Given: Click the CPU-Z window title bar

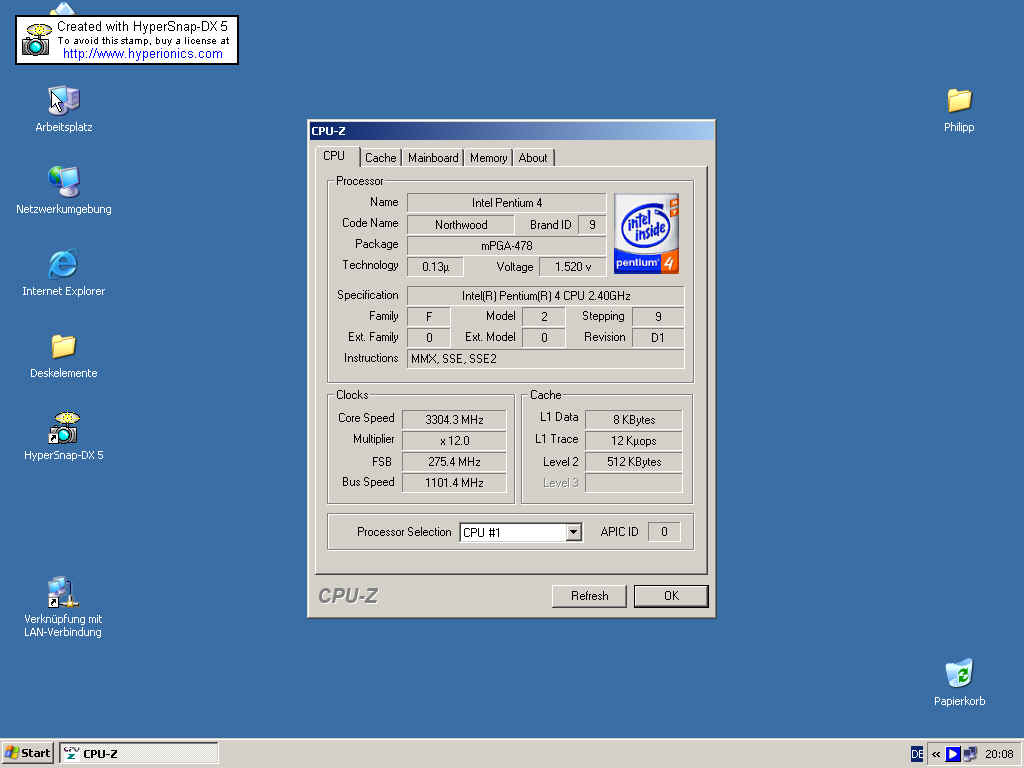Looking at the screenshot, I should (x=511, y=131).
